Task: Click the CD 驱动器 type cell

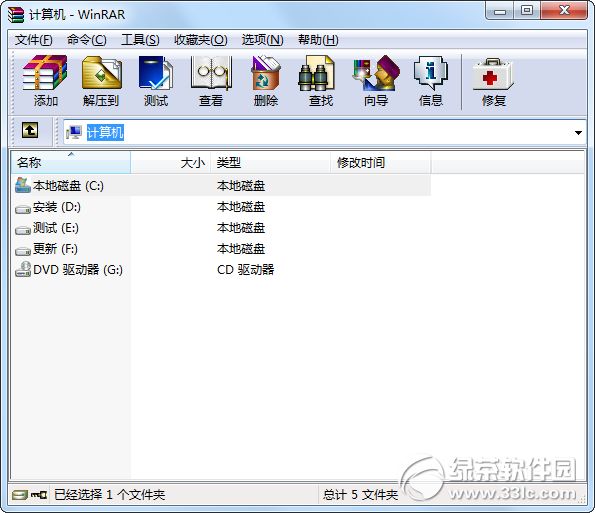Action: tap(246, 269)
